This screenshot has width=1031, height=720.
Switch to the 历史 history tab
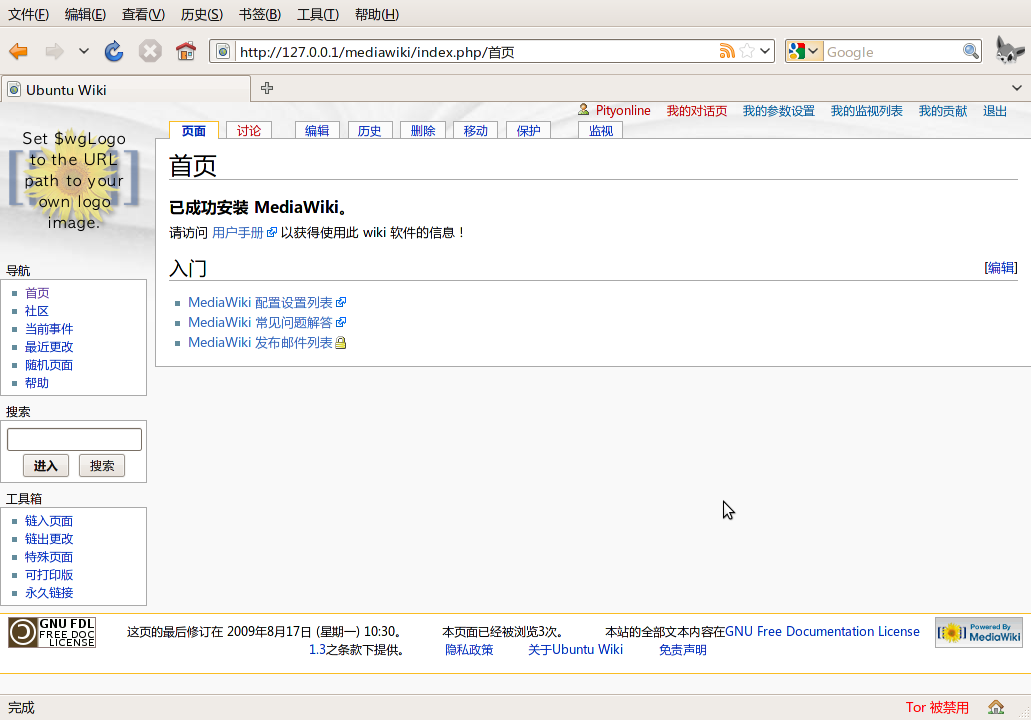click(370, 130)
